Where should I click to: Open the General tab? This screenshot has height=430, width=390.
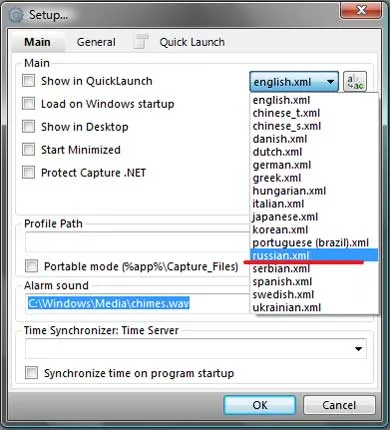point(96,42)
